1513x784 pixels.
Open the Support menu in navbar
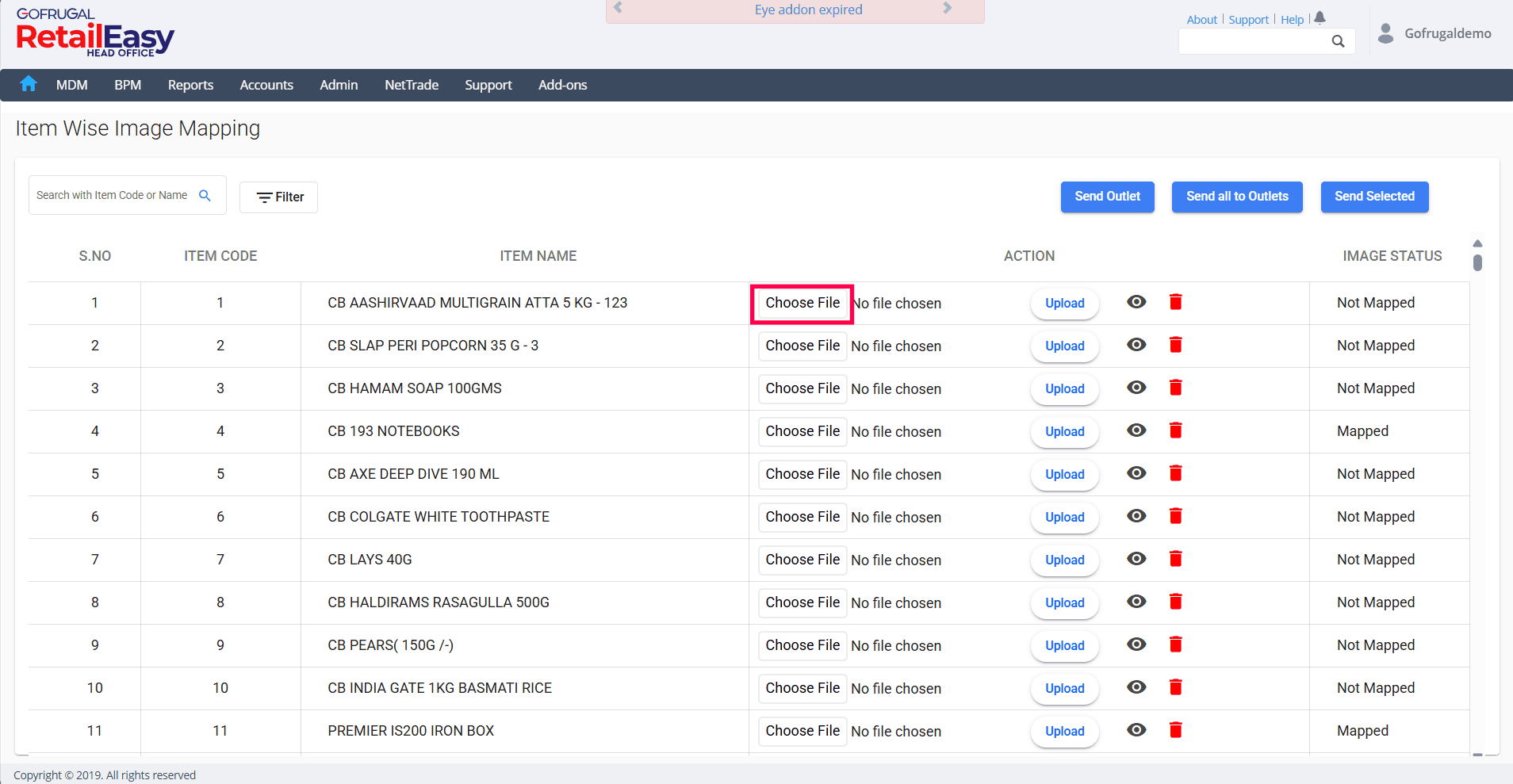(x=488, y=85)
